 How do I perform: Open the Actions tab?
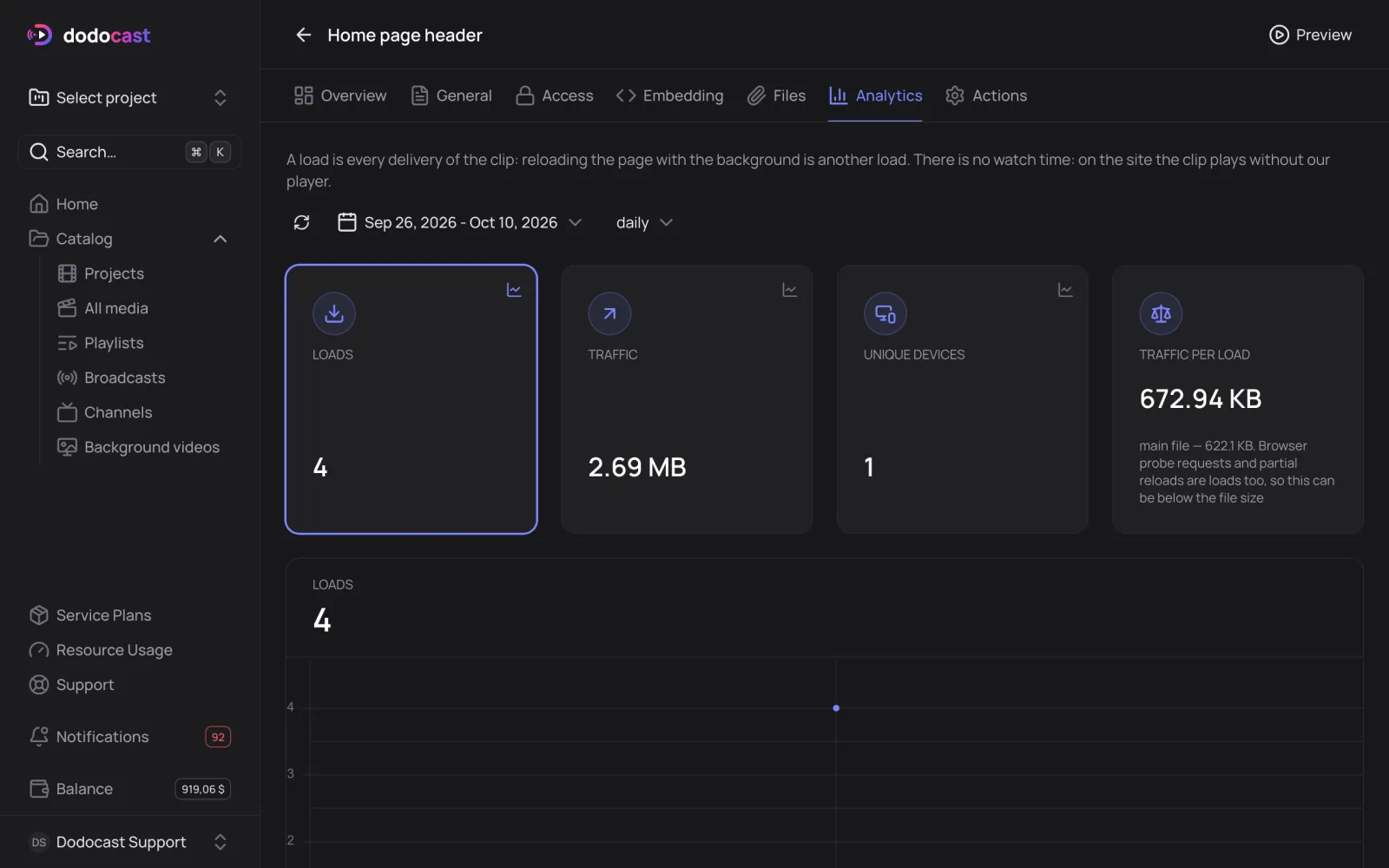[986, 95]
